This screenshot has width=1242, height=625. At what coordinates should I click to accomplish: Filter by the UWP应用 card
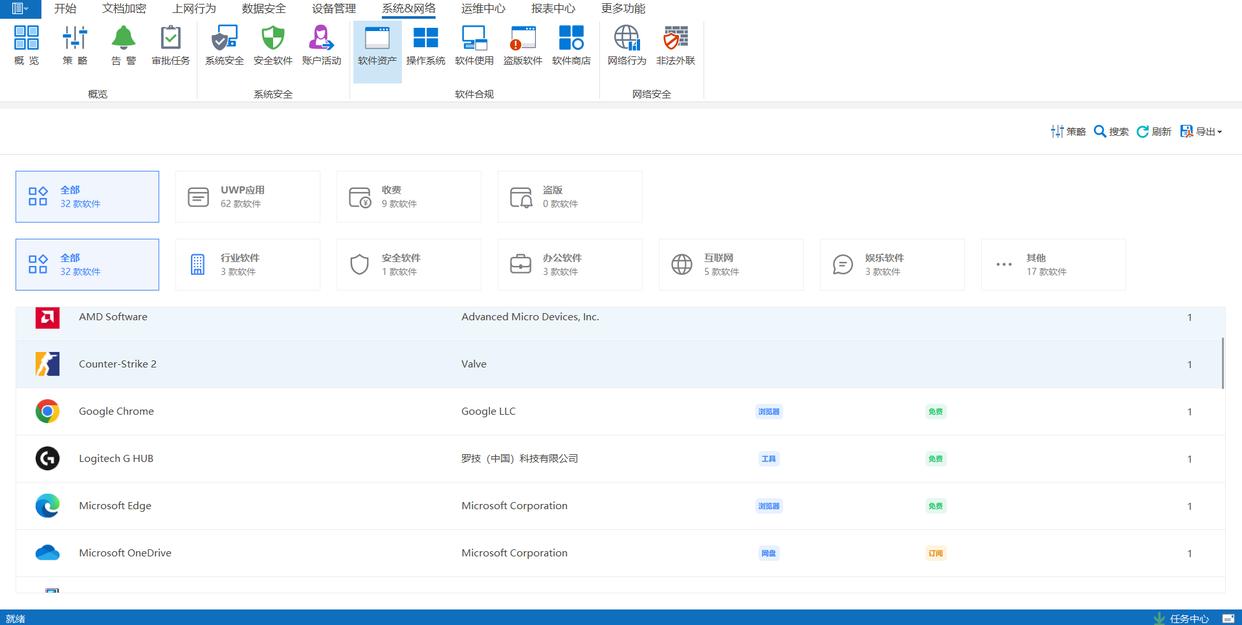point(247,197)
